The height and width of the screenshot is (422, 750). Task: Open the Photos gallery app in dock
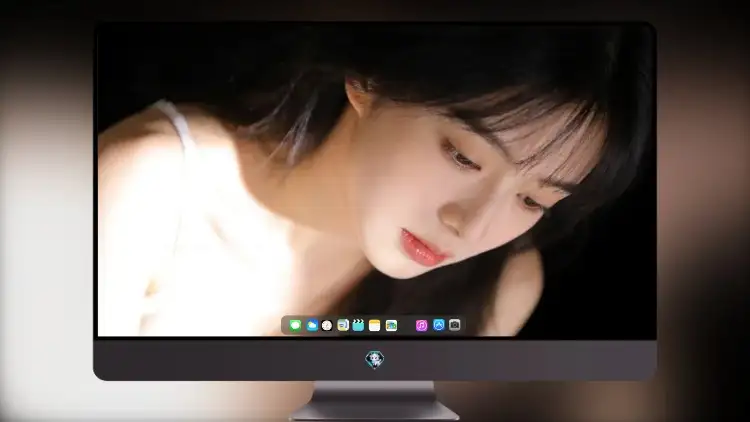tap(391, 325)
